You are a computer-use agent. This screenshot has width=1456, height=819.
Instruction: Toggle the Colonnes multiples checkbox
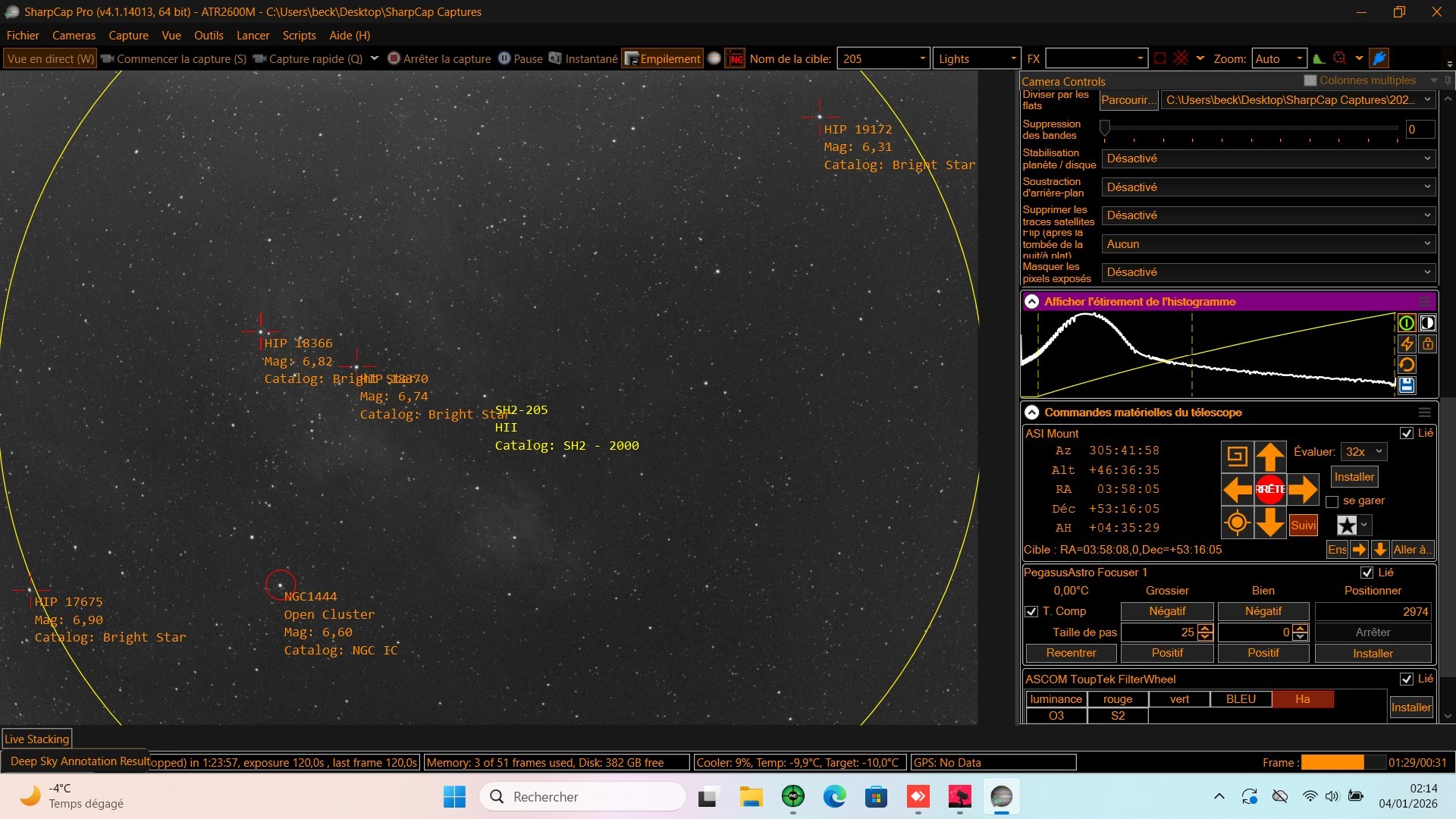click(x=1310, y=80)
